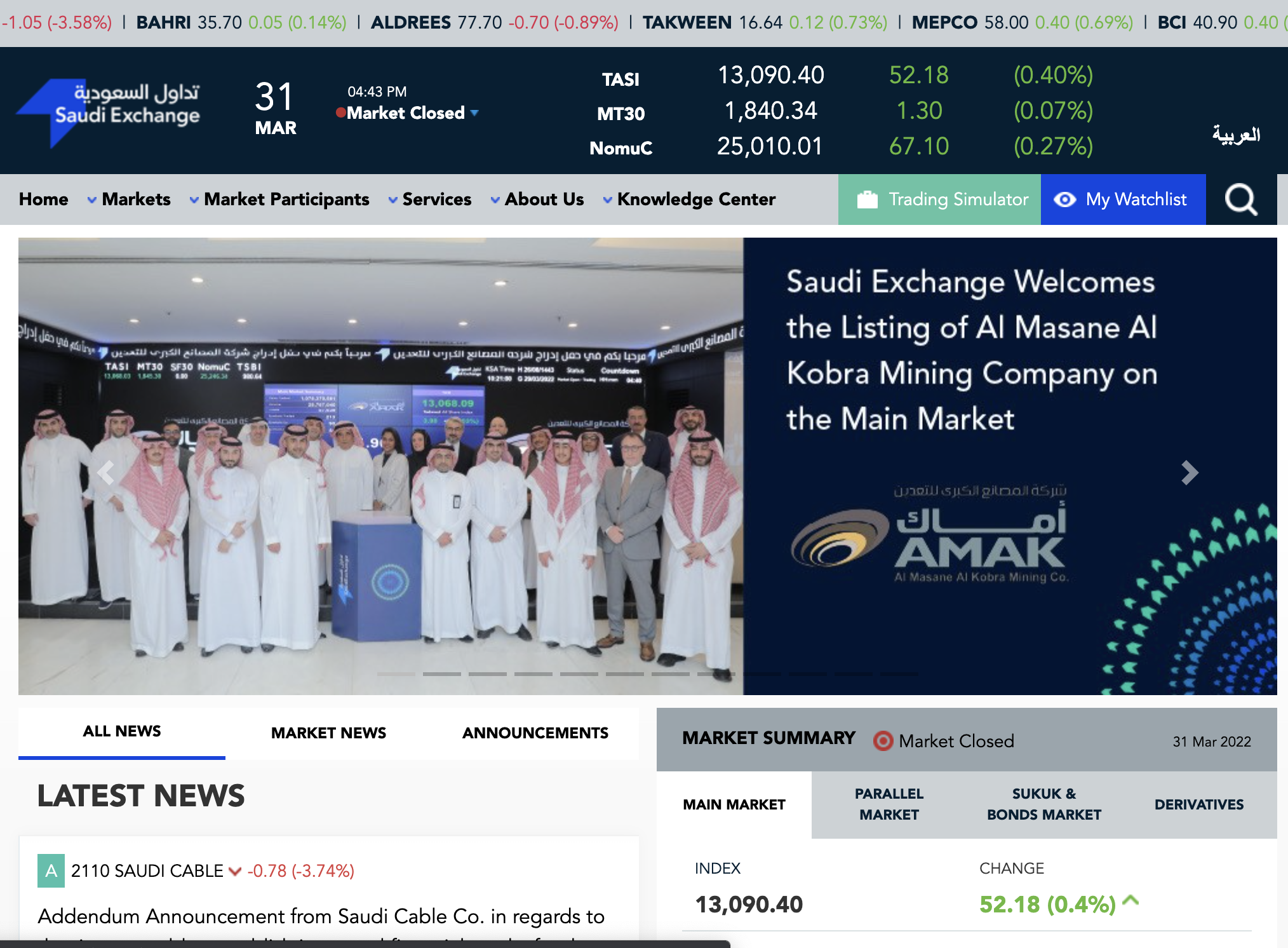Viewport: 1288px width, 948px height.
Task: Go to next carousel slide arrow
Action: [1189, 472]
